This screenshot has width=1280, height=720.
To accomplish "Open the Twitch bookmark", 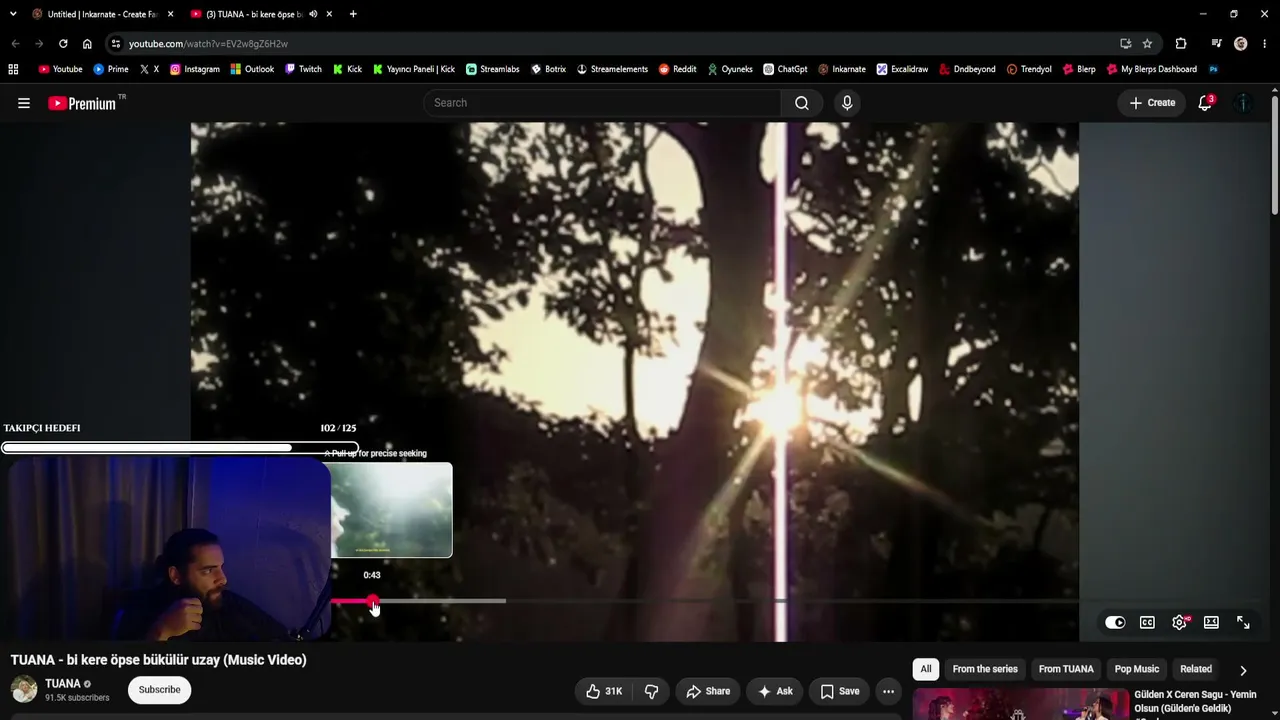I will (303, 69).
